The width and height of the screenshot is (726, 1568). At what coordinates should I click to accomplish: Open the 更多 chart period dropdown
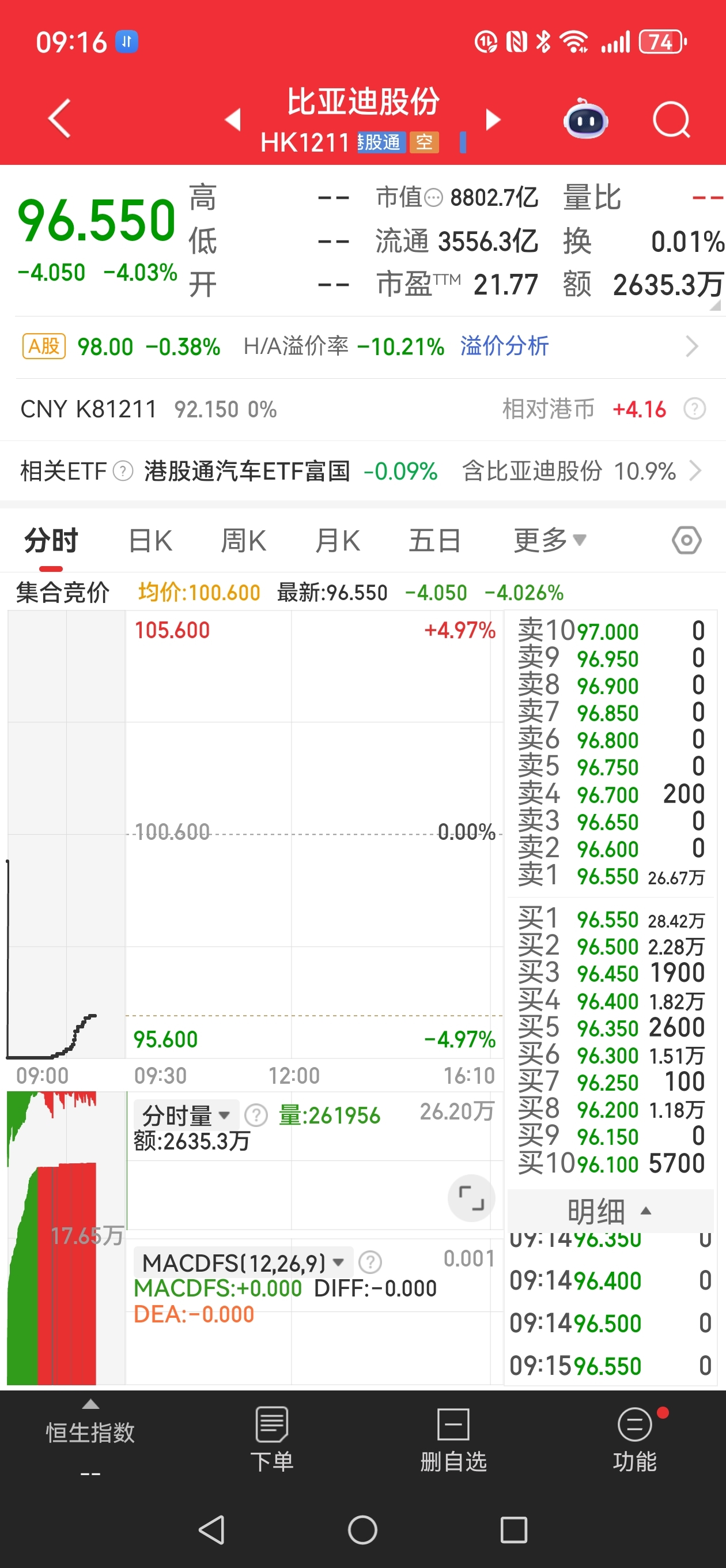point(550,540)
